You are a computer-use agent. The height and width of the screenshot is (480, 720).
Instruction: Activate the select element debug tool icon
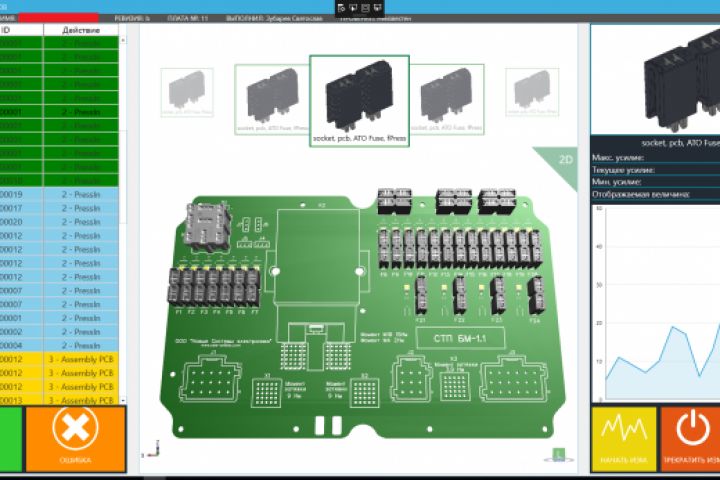point(353,8)
